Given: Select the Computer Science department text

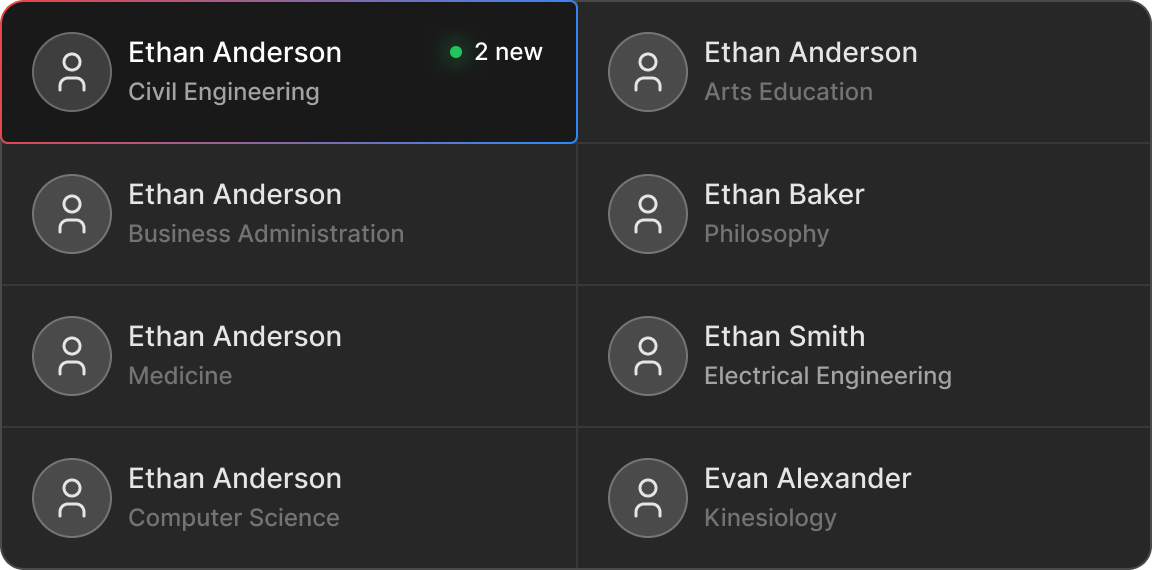Looking at the screenshot, I should click(234, 518).
